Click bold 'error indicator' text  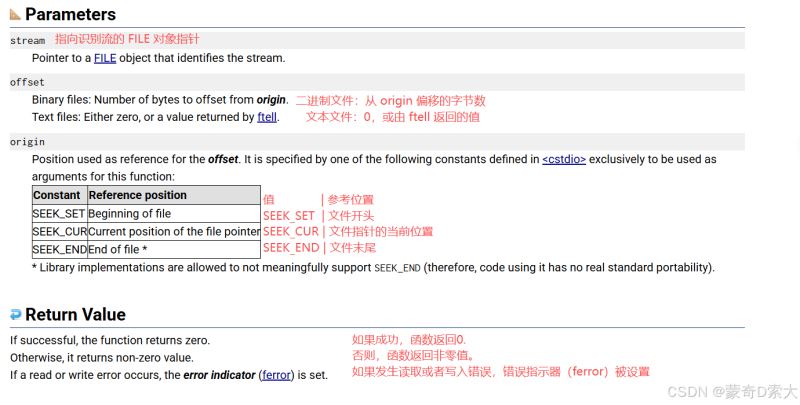pos(219,375)
